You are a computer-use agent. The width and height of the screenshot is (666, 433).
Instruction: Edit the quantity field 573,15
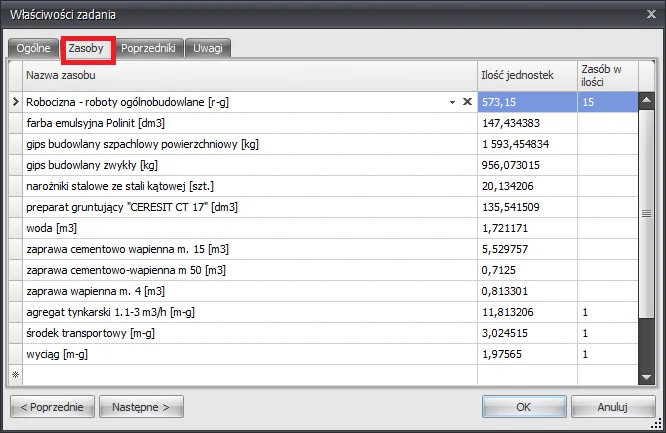526,102
